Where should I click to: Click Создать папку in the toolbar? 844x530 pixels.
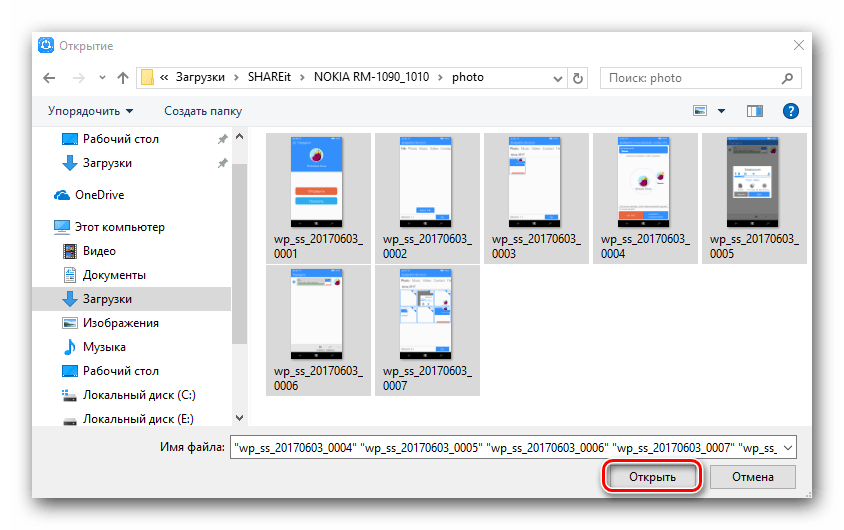click(x=203, y=111)
